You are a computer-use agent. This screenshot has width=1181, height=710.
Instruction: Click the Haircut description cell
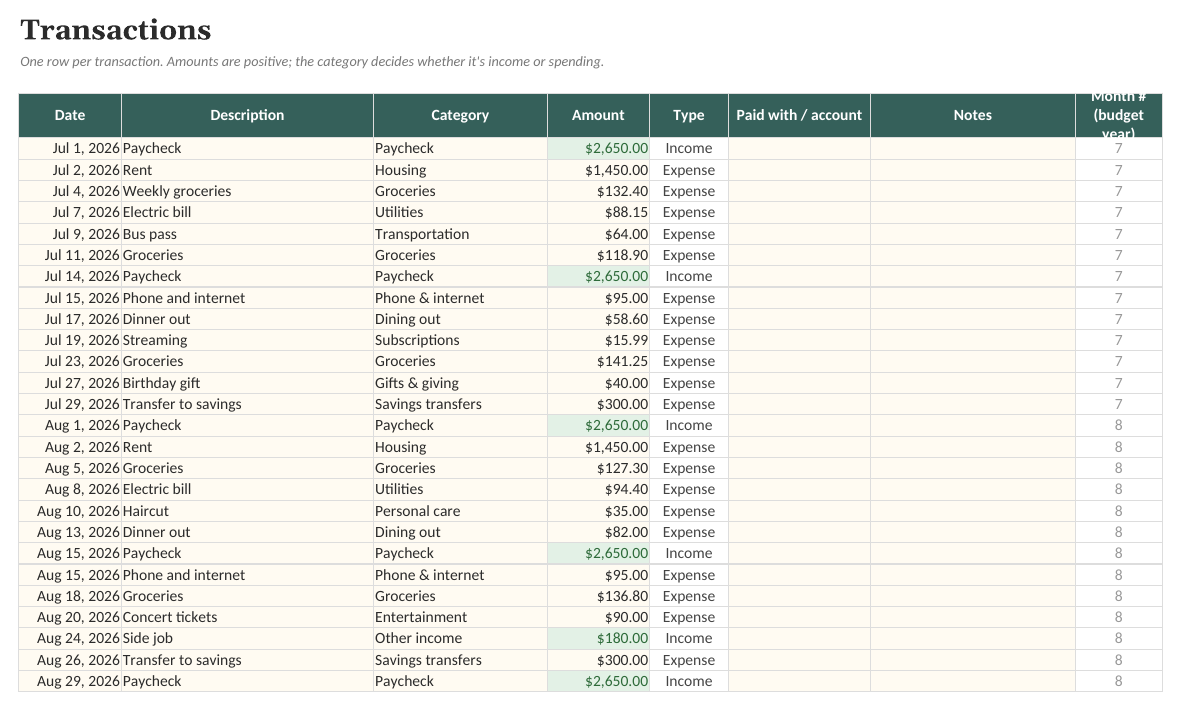[x=247, y=511]
